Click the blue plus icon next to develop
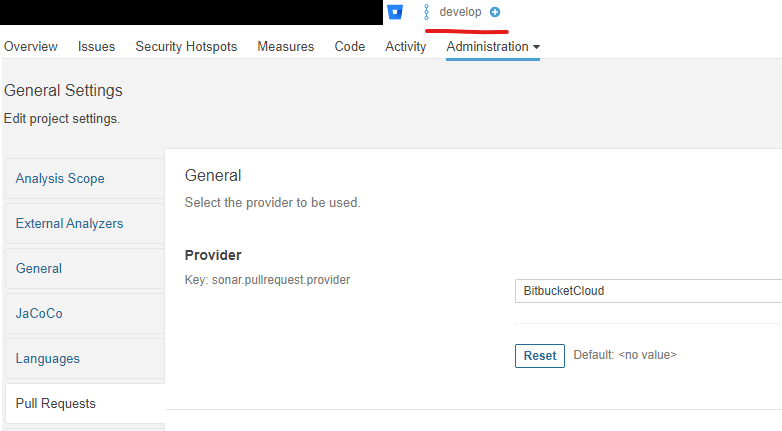 click(x=495, y=12)
